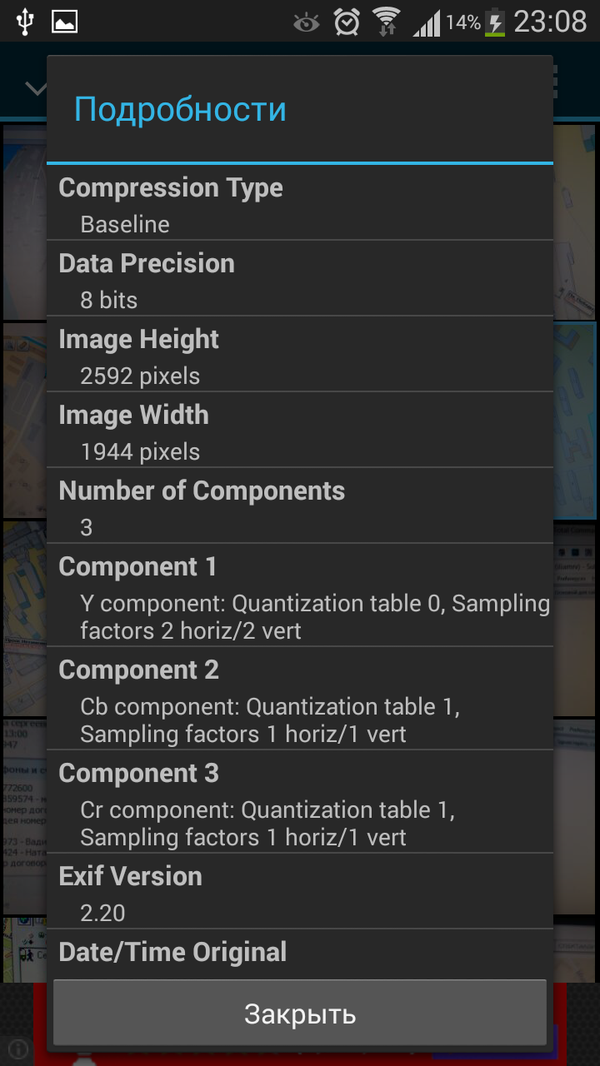Select the Compression Type row

pos(300,204)
